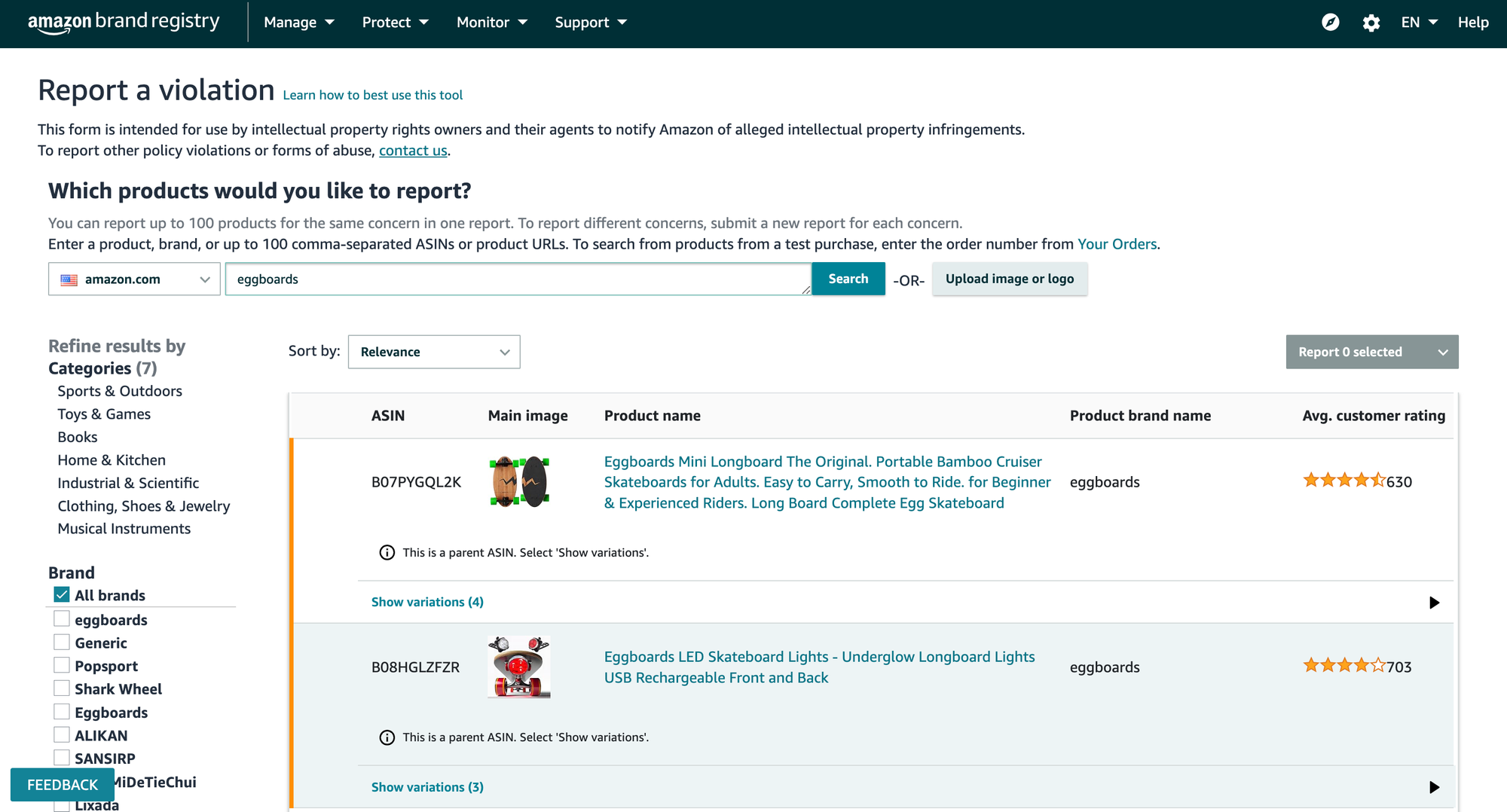Toggle the Popsport brand checkbox
The image size is (1507, 812).
(x=62, y=665)
